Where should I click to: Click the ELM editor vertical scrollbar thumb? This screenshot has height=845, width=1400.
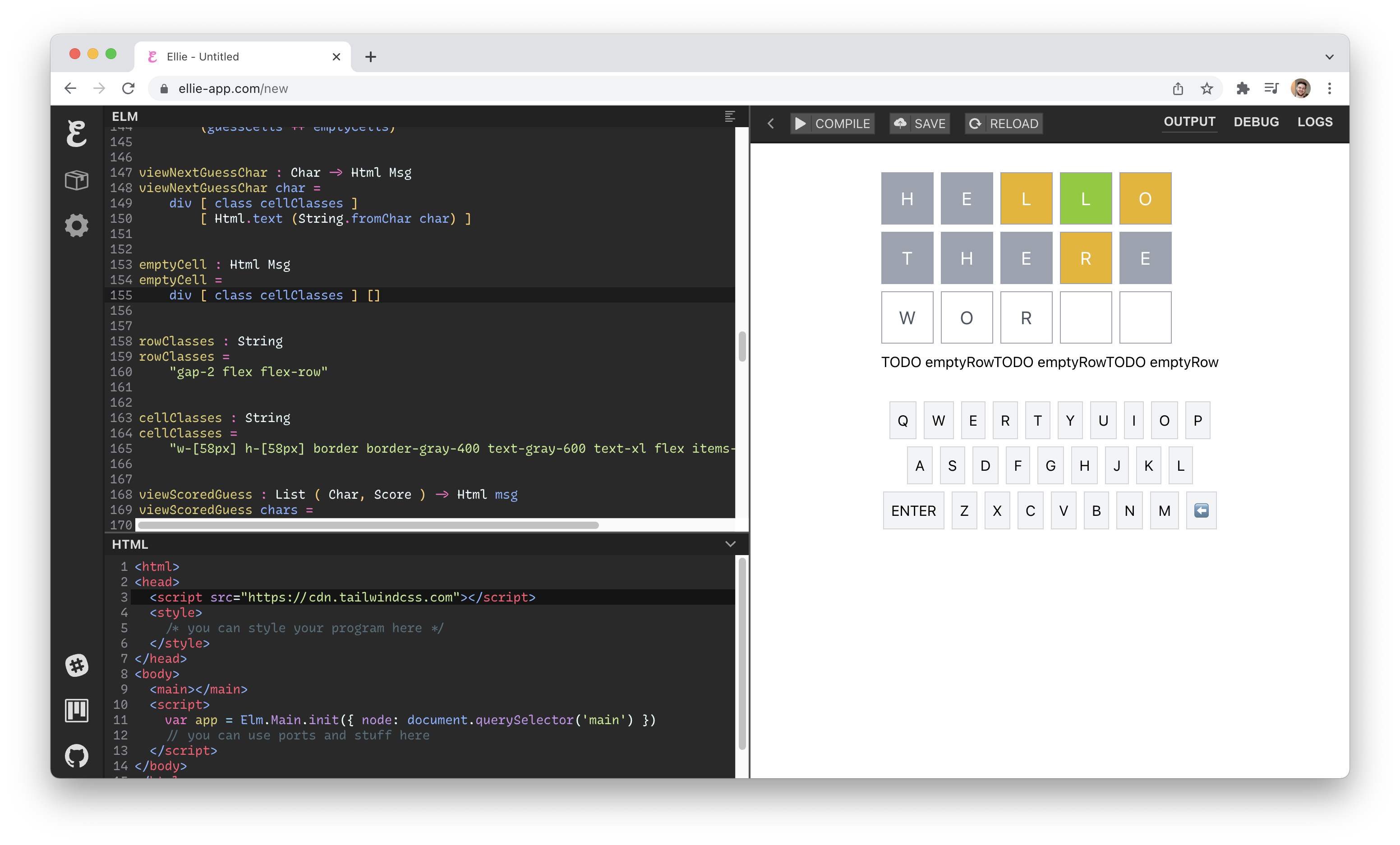pyautogui.click(x=742, y=346)
